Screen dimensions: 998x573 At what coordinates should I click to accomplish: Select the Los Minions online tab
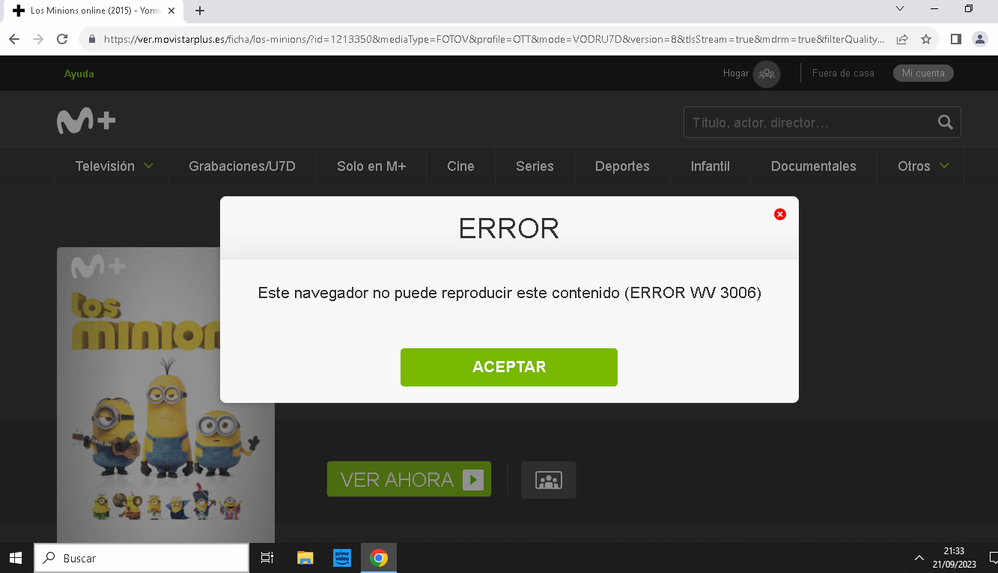[94, 10]
